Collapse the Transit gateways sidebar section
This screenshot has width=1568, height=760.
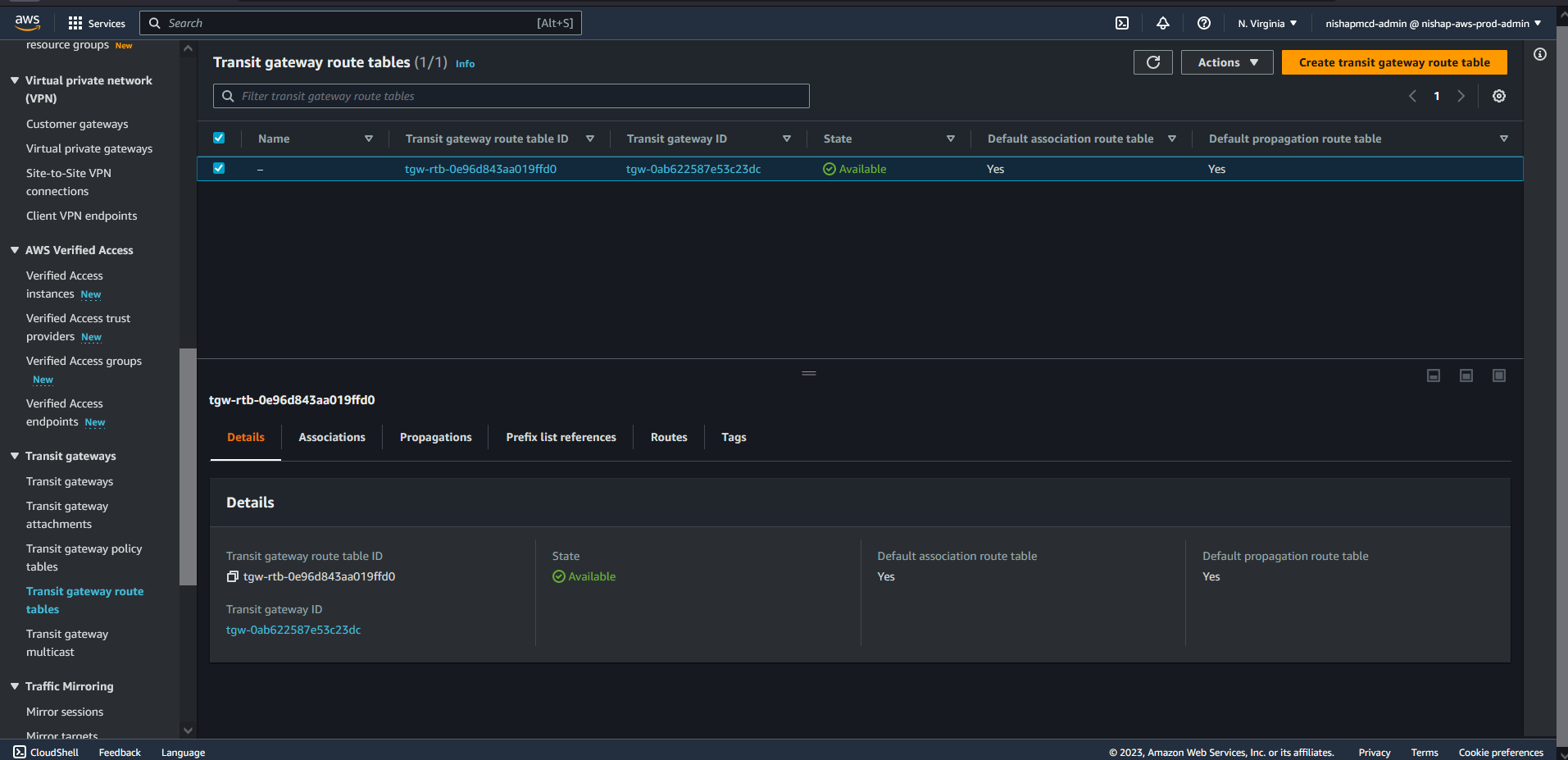coord(15,456)
